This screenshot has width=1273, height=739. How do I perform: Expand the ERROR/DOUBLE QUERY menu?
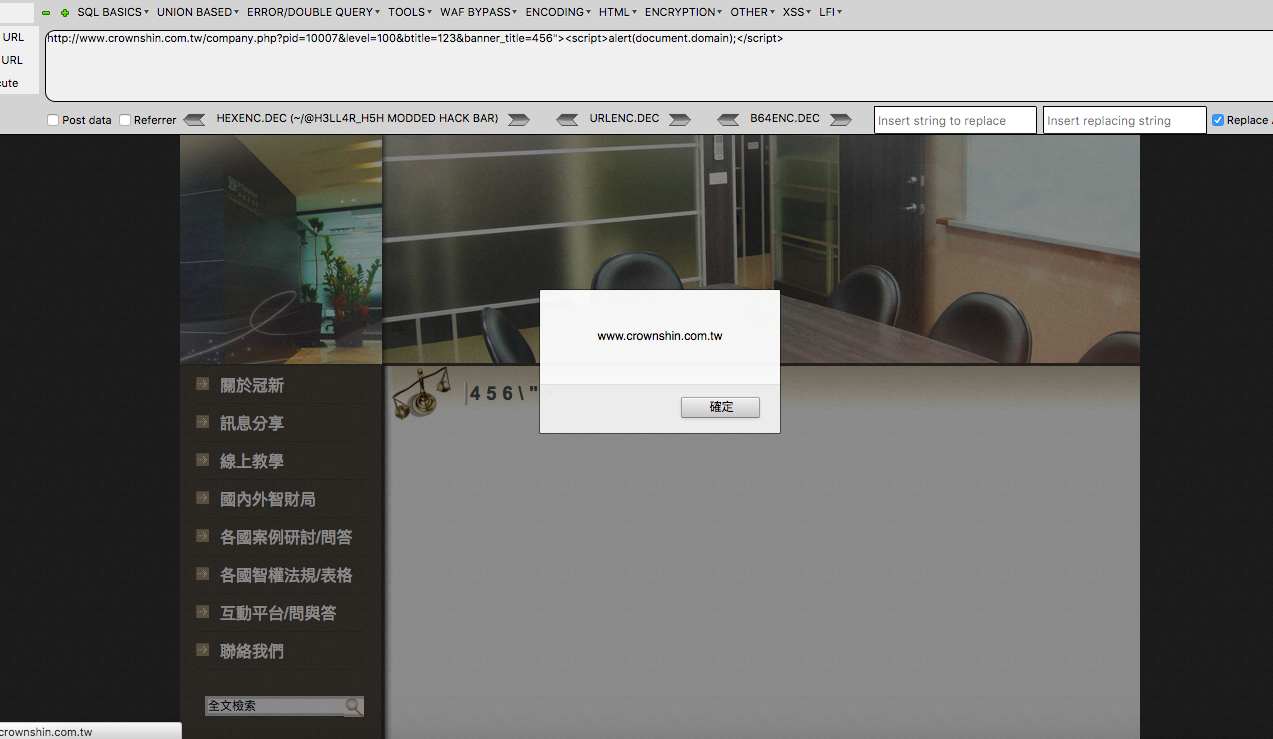(314, 12)
